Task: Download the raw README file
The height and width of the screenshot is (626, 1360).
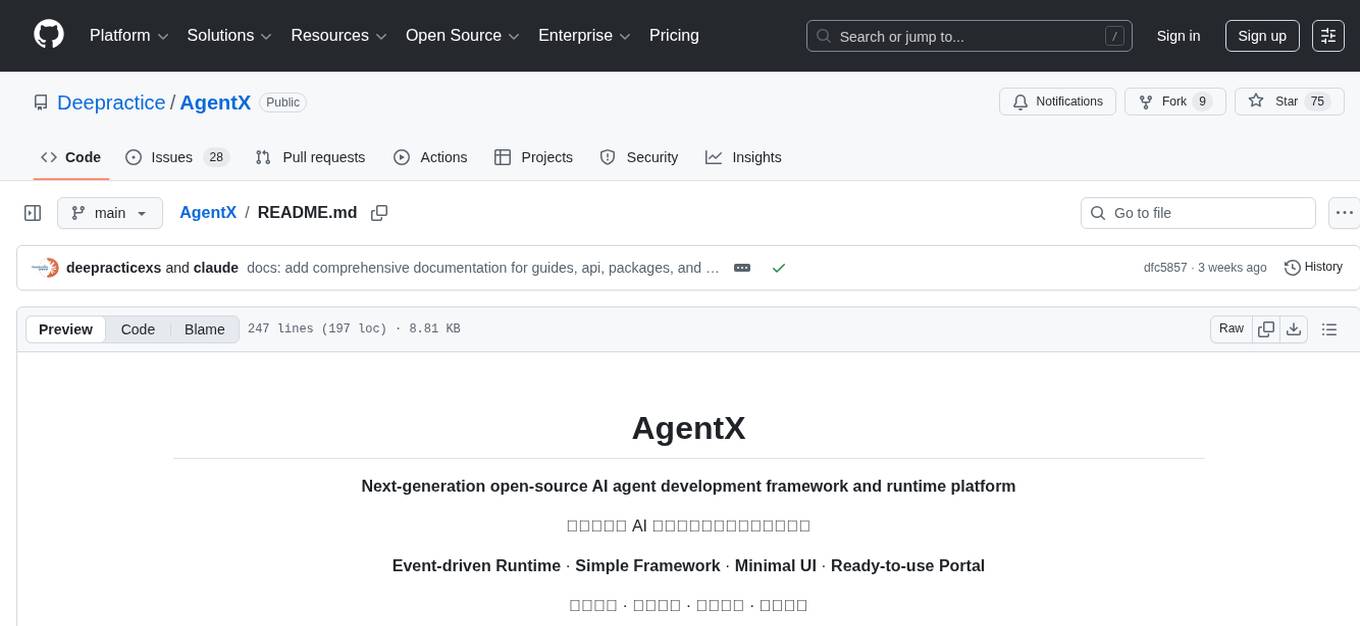Action: tap(1294, 328)
